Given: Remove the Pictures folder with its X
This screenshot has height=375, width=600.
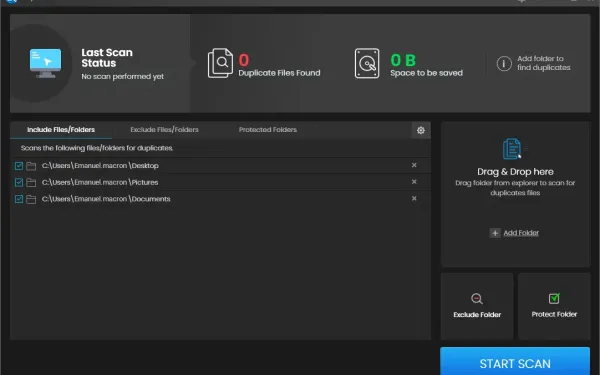Looking at the screenshot, I should point(414,182).
